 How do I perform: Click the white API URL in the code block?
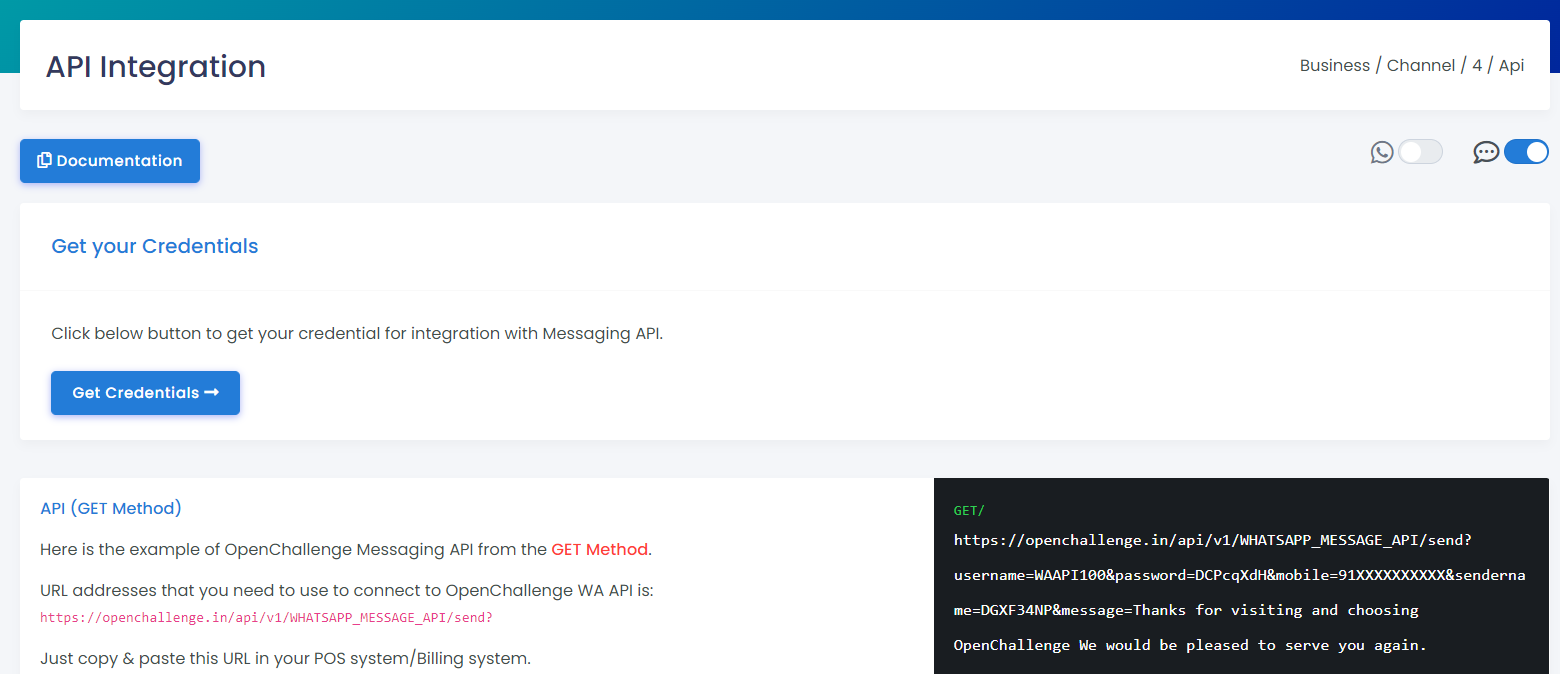(1213, 540)
